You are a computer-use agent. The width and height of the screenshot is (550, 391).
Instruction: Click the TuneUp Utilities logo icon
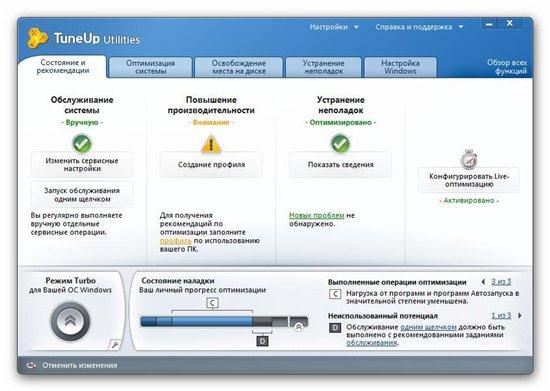[x=37, y=38]
